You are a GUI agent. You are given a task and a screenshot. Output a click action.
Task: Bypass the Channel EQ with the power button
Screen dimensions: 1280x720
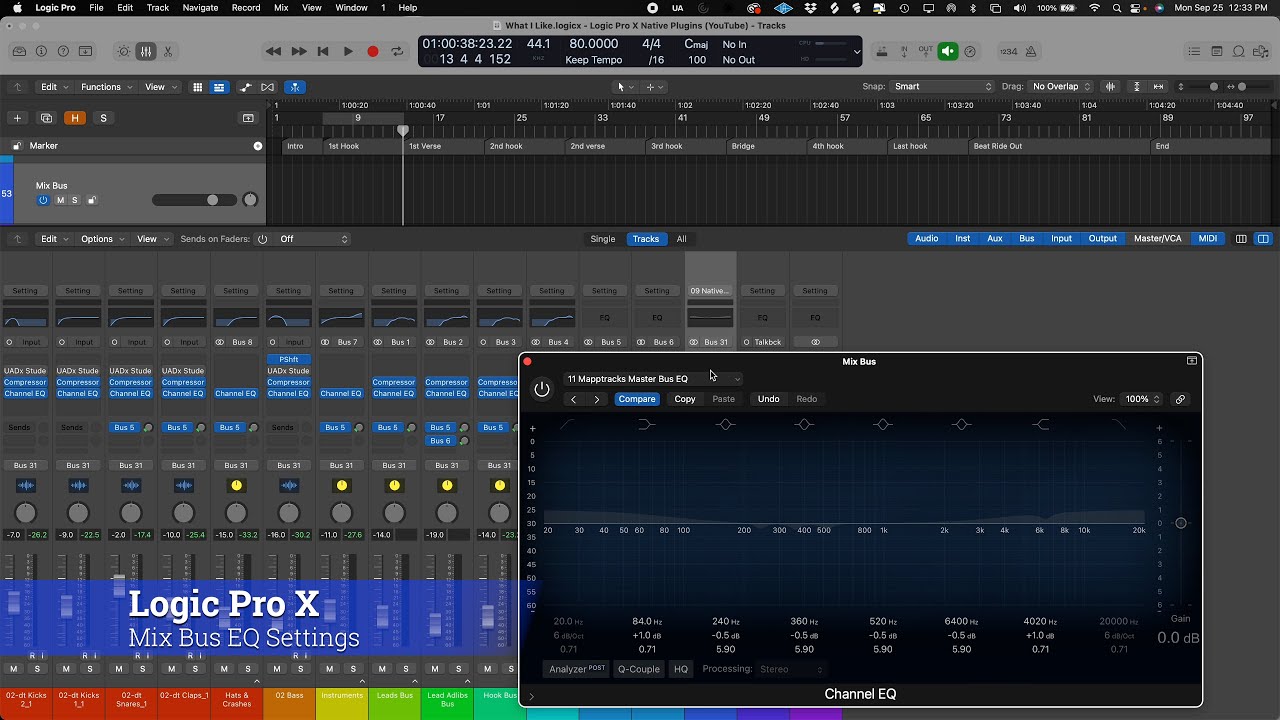(x=542, y=389)
